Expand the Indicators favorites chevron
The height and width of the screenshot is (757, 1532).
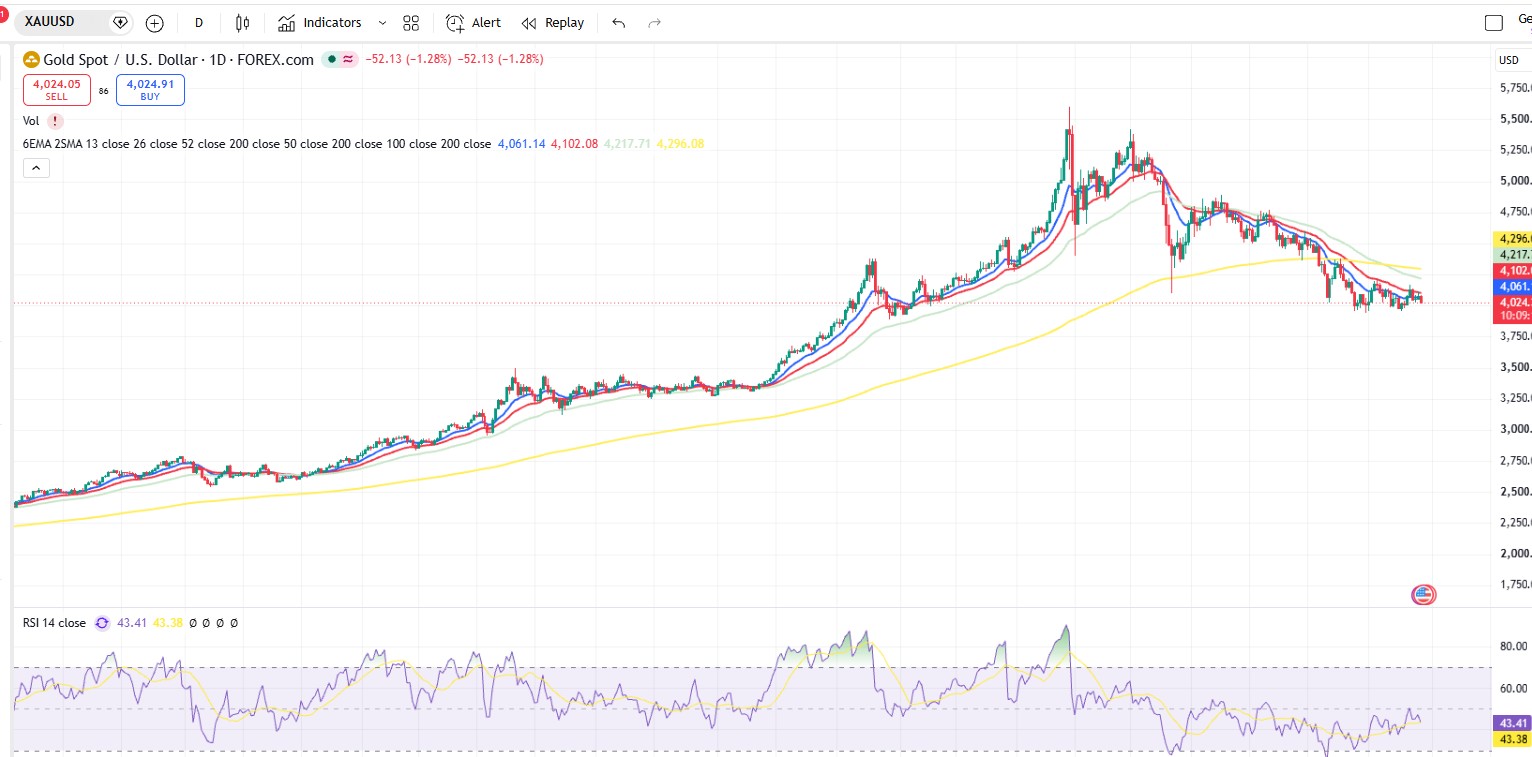point(383,22)
